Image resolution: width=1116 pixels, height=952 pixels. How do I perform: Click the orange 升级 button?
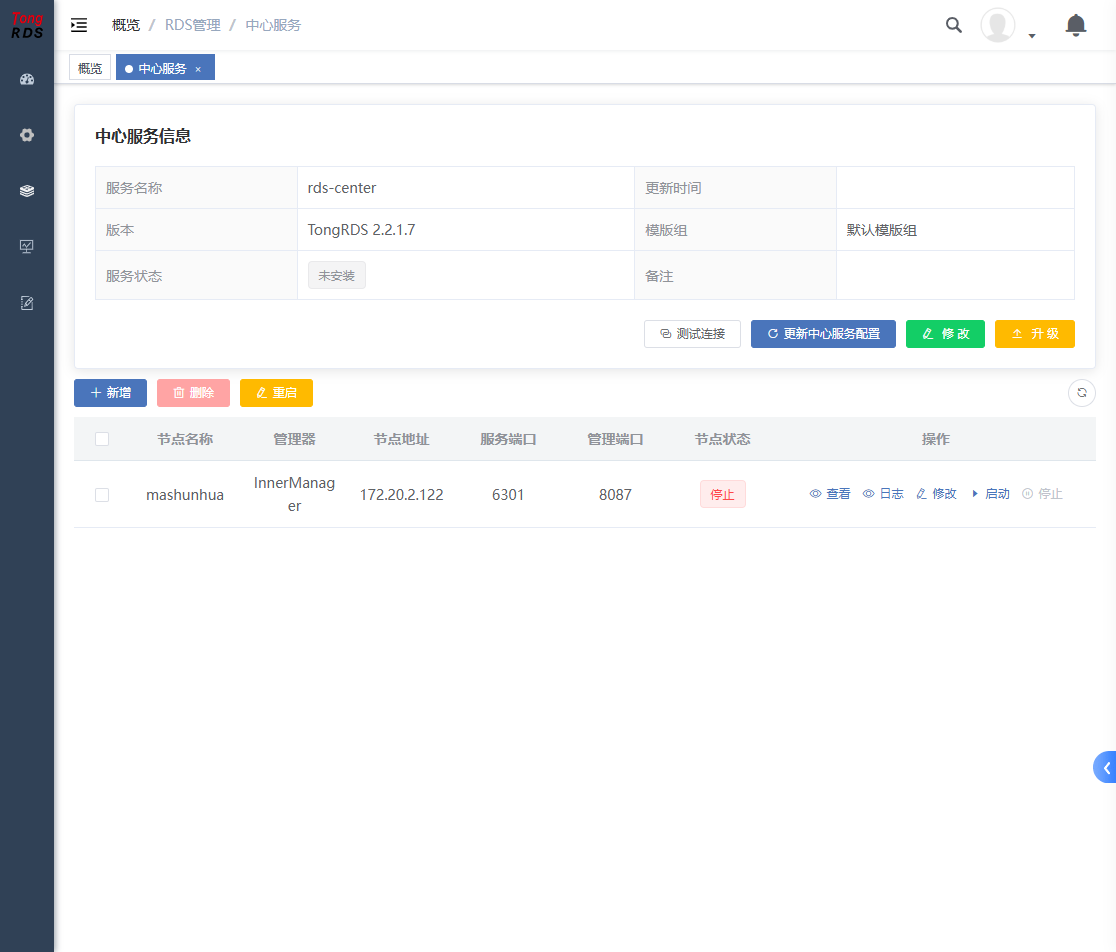click(1035, 334)
